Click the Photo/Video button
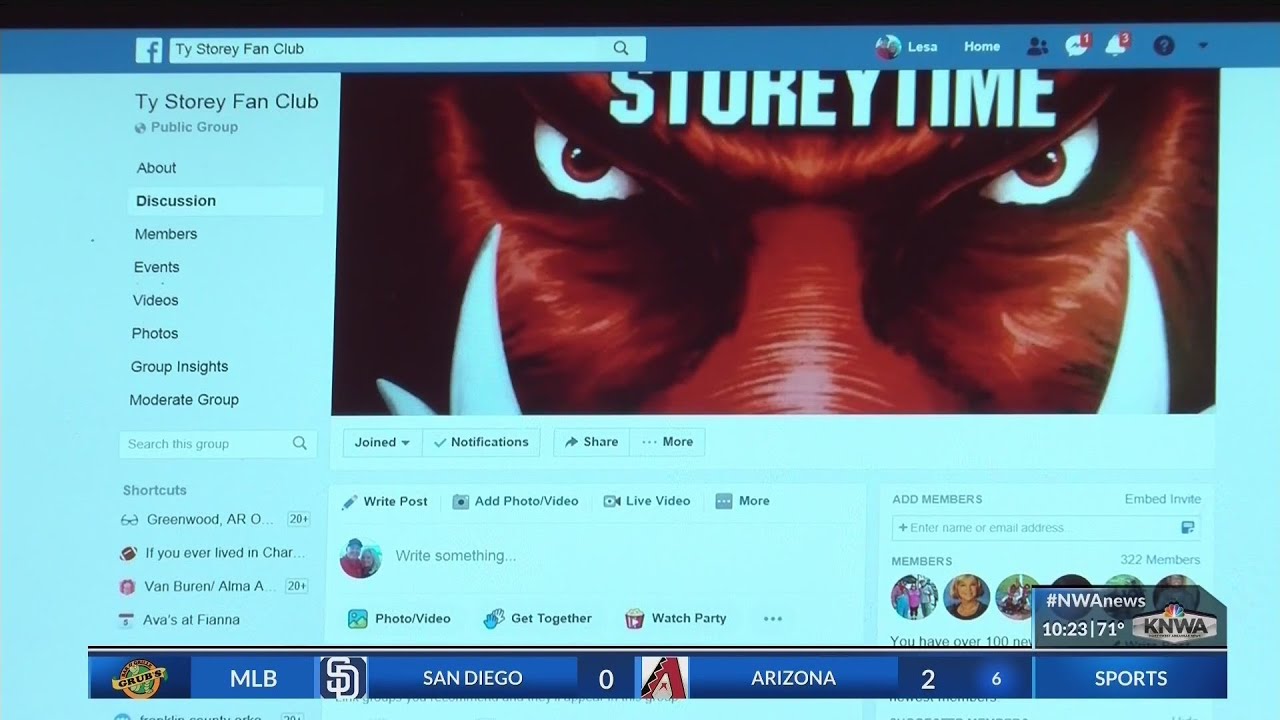1280x720 pixels. [399, 619]
